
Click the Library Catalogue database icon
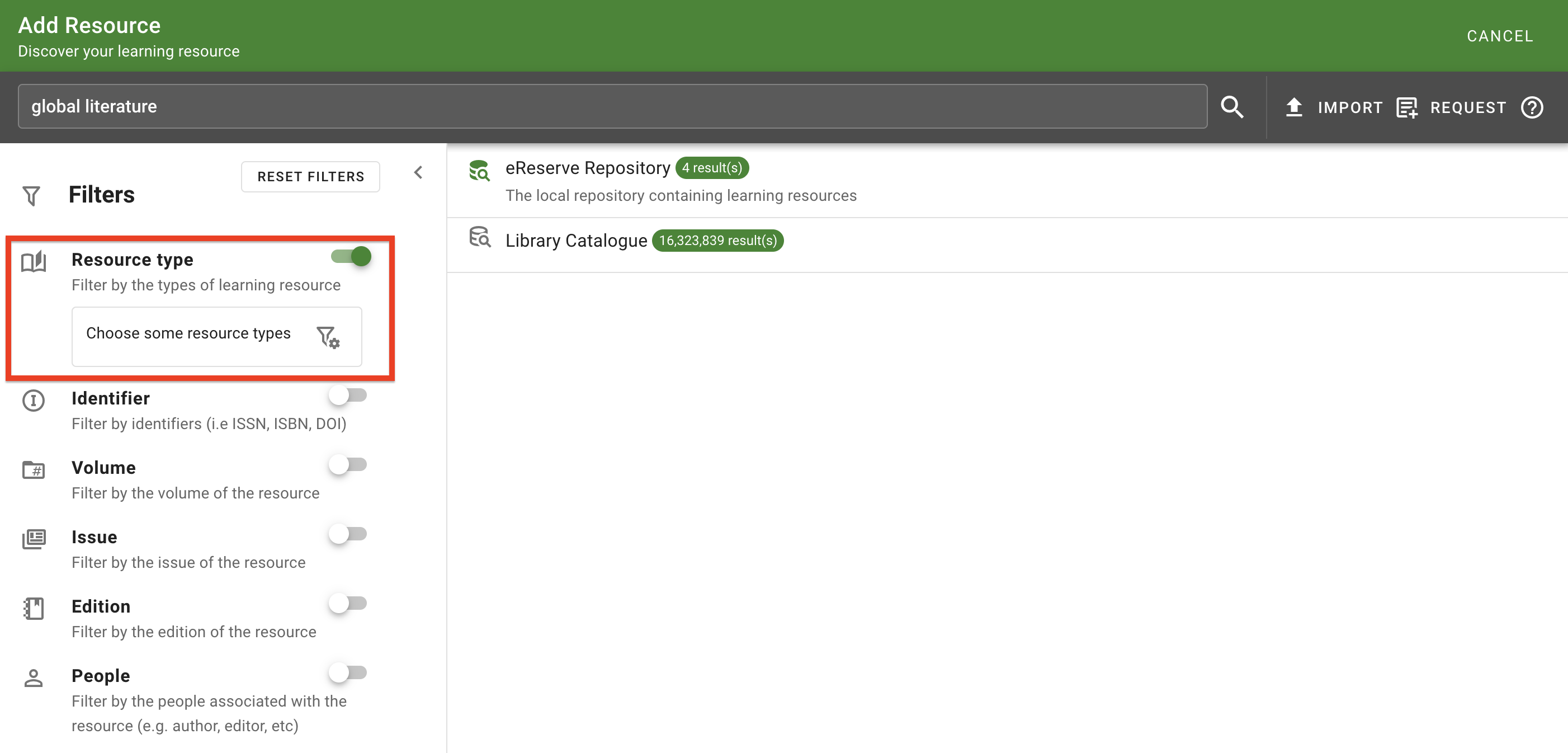(x=480, y=237)
